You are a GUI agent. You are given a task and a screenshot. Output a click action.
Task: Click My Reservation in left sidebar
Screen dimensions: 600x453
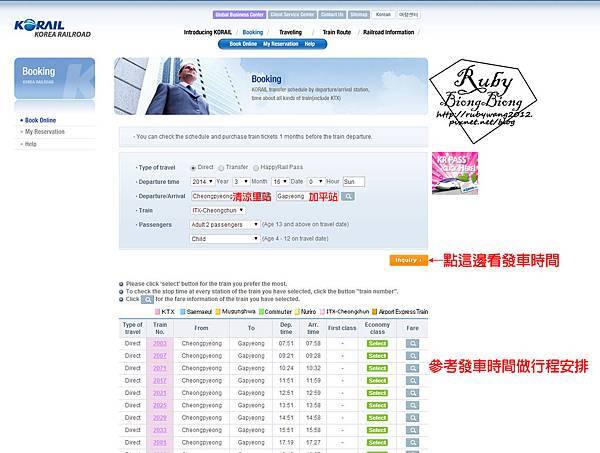point(45,132)
